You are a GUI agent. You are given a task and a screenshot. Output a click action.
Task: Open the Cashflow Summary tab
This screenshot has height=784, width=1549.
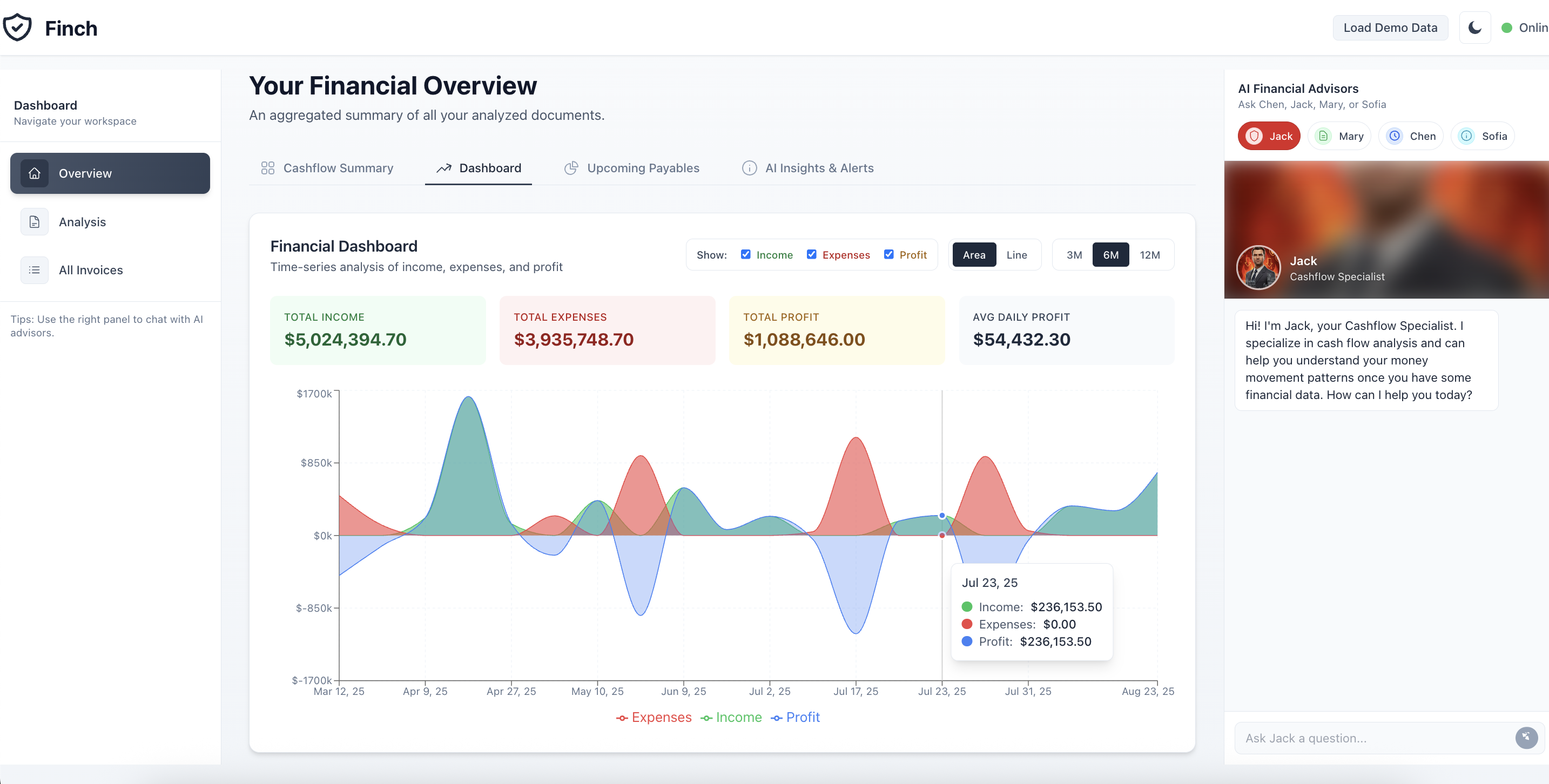[327, 168]
